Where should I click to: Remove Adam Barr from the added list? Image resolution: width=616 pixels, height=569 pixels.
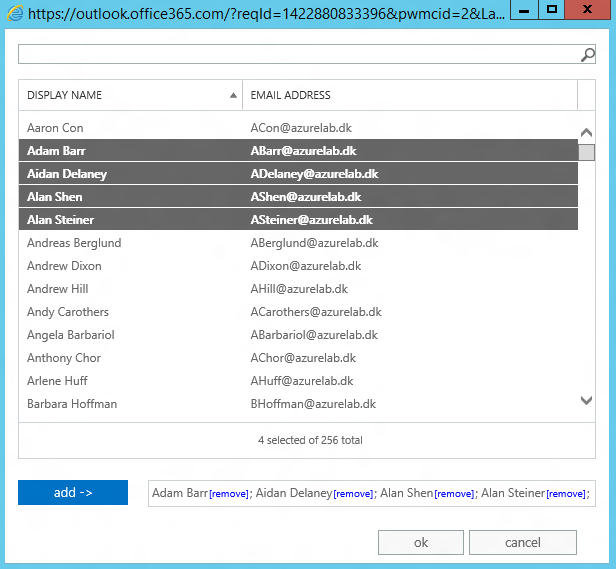229,494
